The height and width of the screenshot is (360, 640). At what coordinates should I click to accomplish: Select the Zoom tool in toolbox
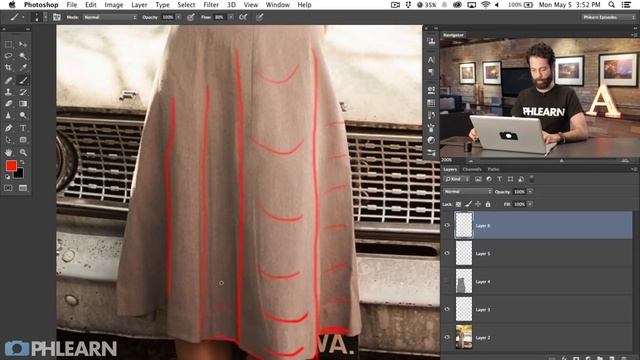pyautogui.click(x=23, y=152)
